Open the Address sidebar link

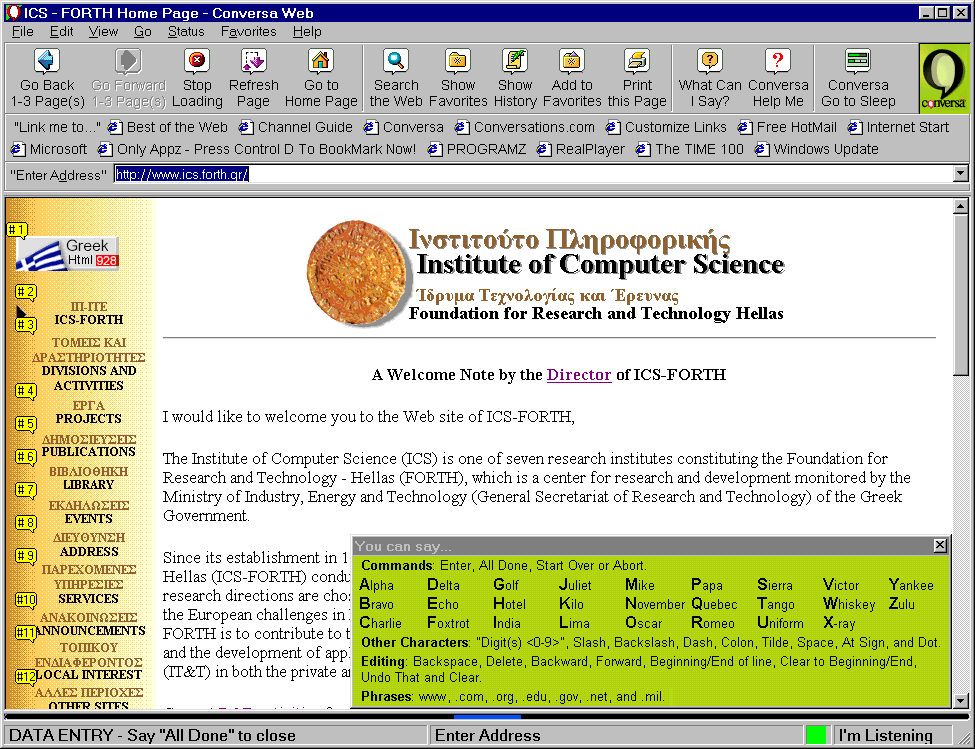(89, 545)
